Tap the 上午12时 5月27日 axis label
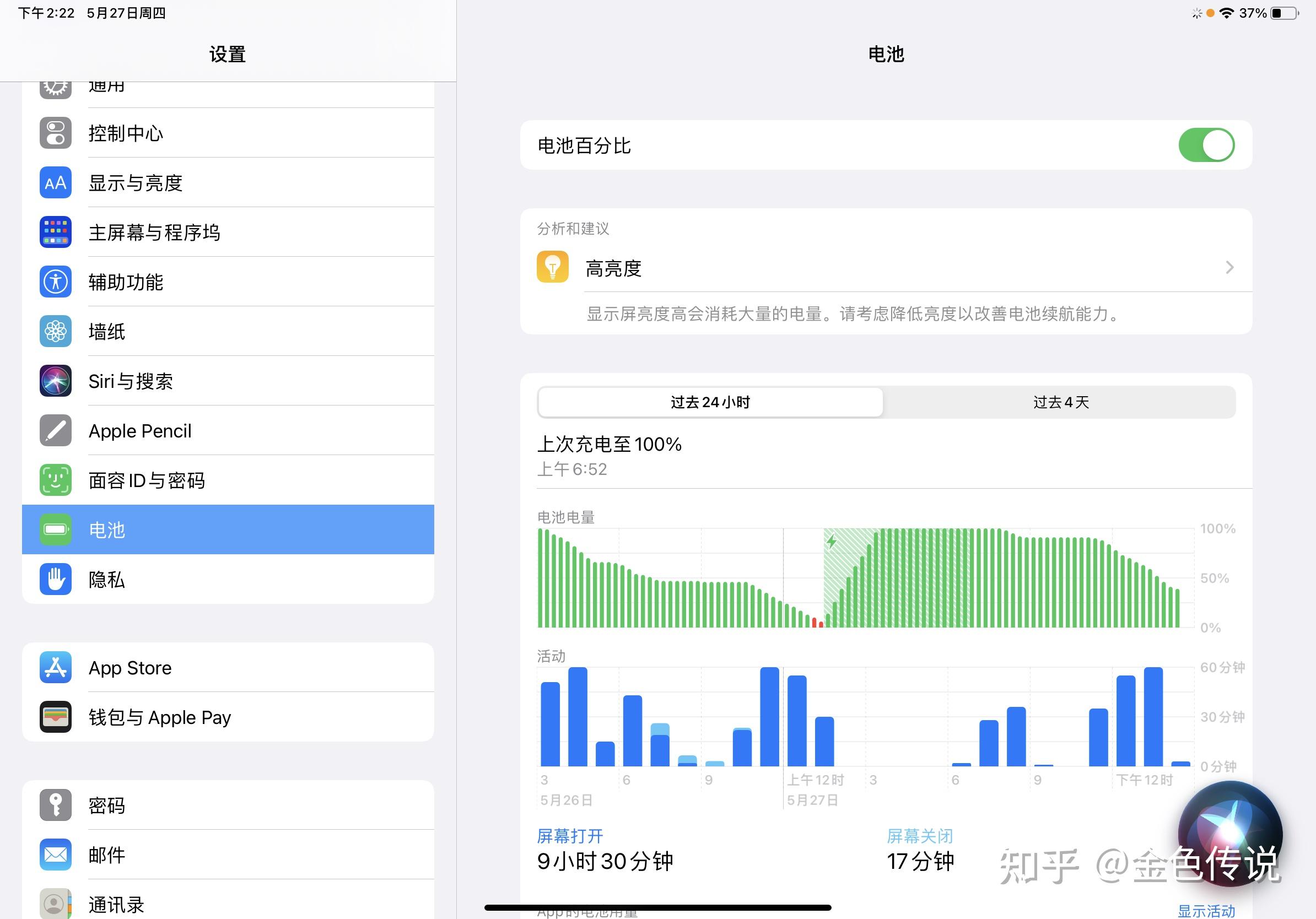The width and height of the screenshot is (1316, 919). click(815, 790)
